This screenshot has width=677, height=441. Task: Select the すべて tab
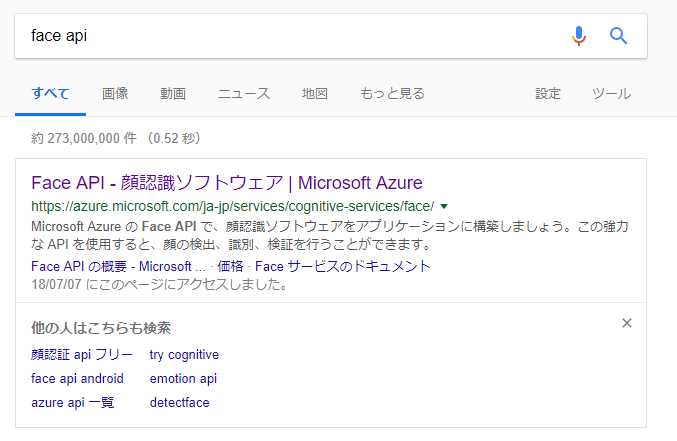coord(51,93)
